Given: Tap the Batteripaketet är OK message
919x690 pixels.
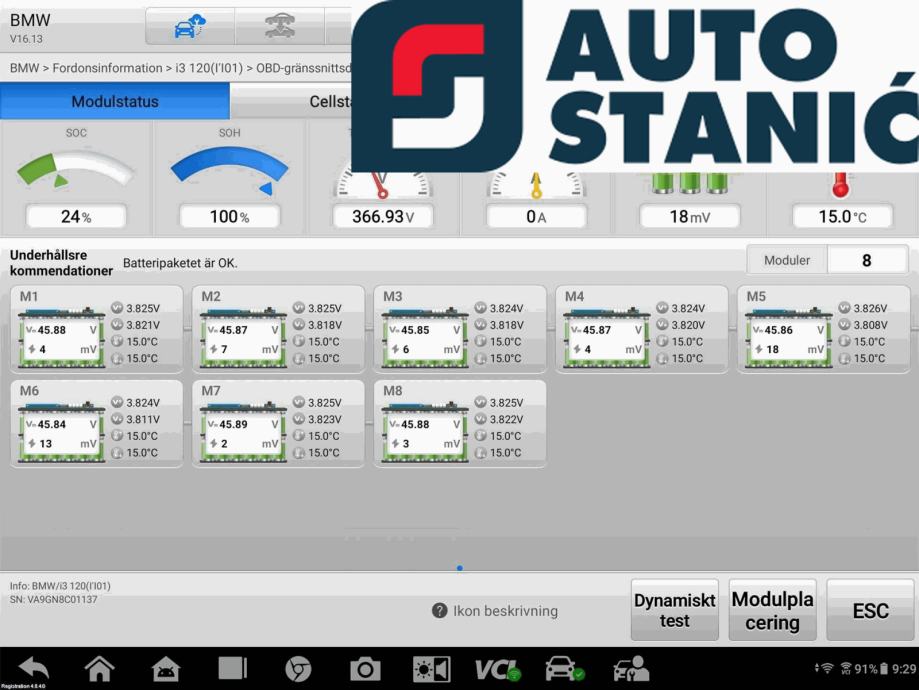Looking at the screenshot, I should point(180,263).
